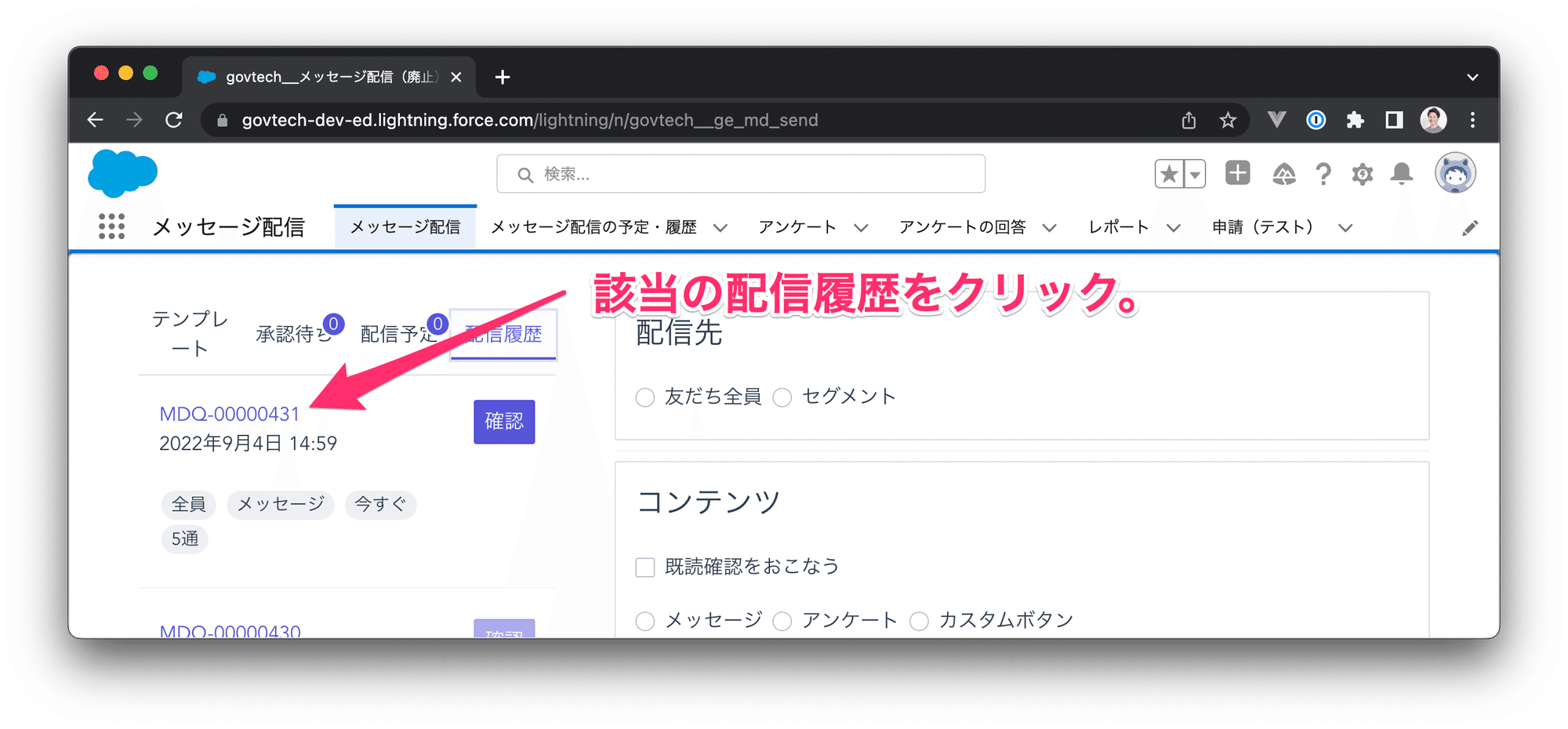Select the 友だち全員 radio button
The height and width of the screenshot is (729, 1568).
point(644,397)
